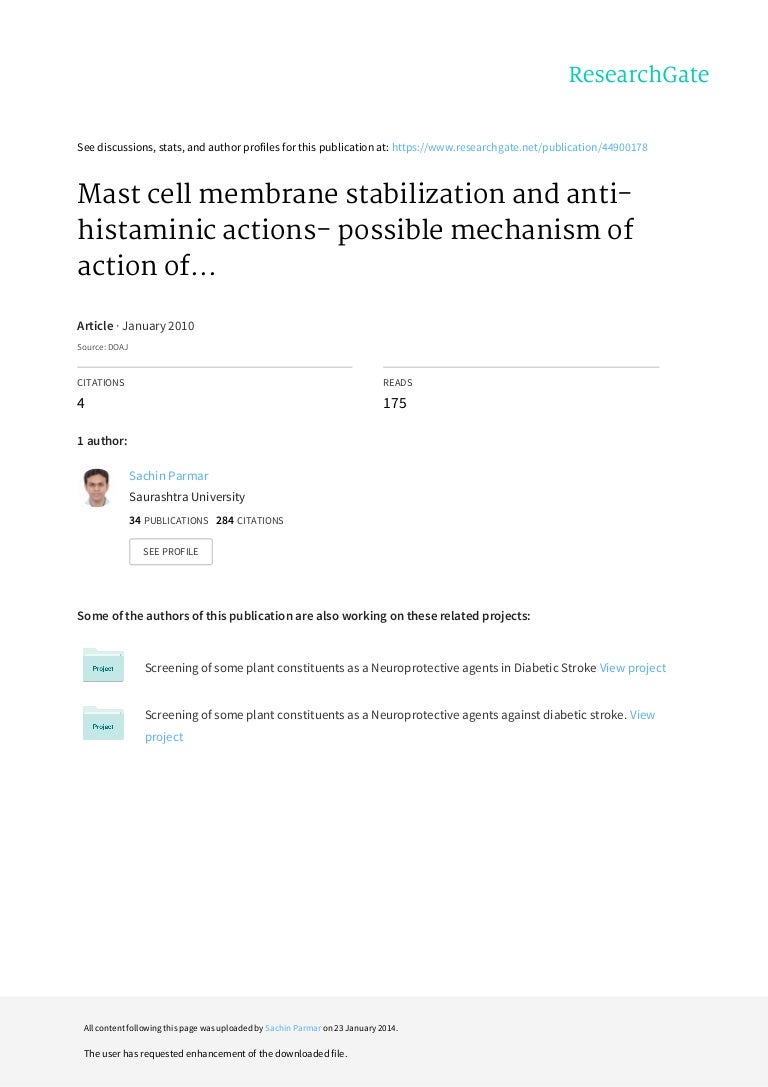Click 284 CITATIONS author stat
Viewport: 768px width, 1087px height.
[x=250, y=521]
